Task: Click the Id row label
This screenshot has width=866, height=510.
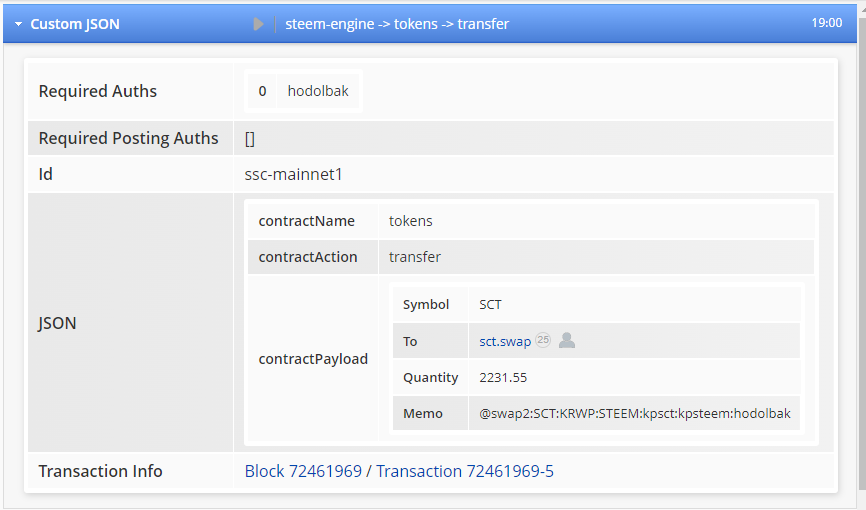Action: [x=45, y=175]
